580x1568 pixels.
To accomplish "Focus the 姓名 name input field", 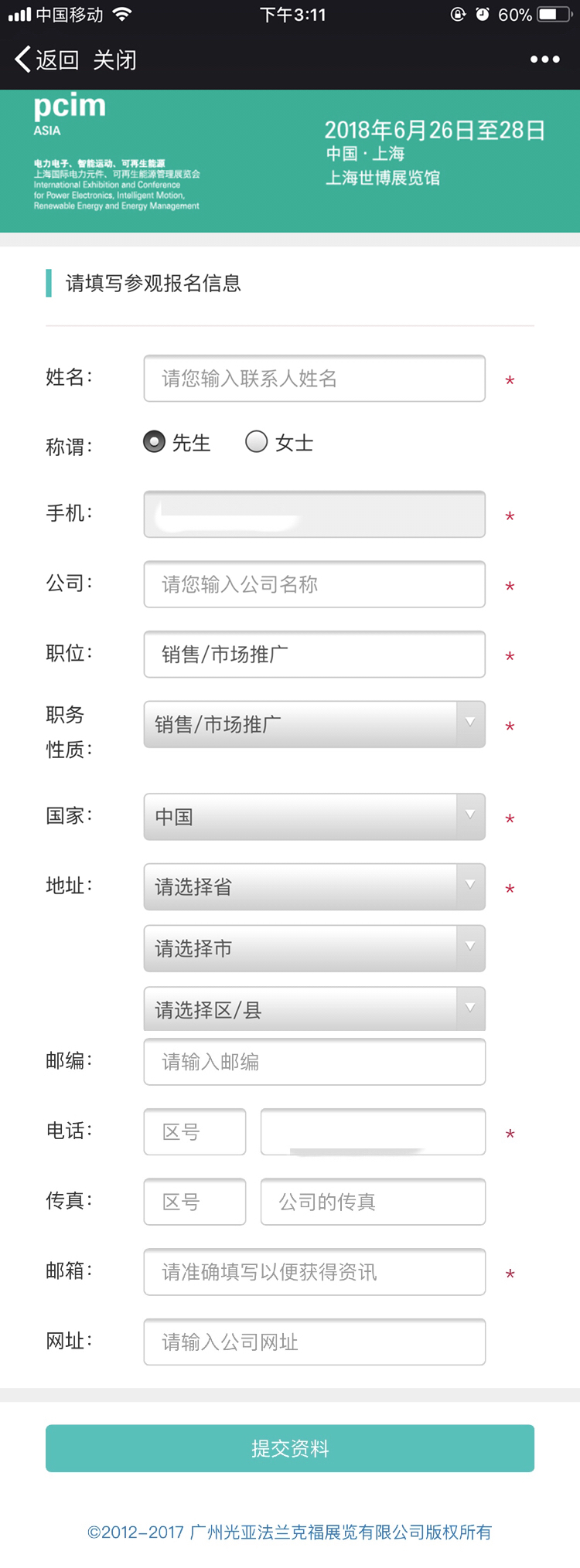I will click(314, 379).
